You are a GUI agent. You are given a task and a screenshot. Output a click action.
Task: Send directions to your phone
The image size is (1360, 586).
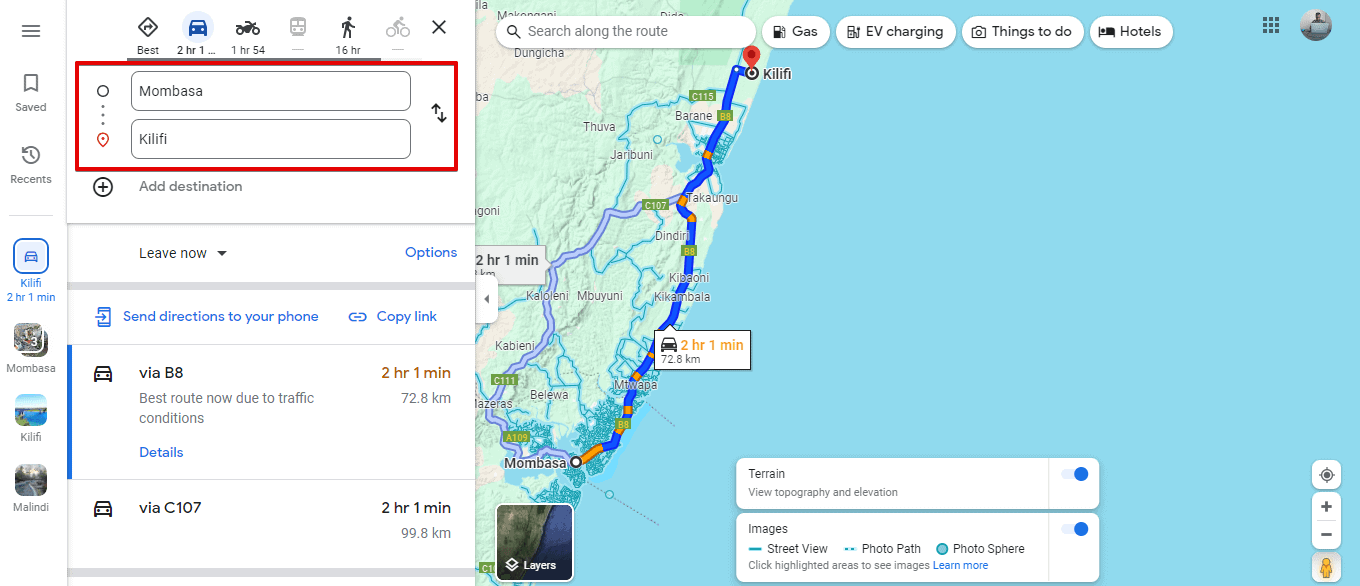[x=207, y=317]
